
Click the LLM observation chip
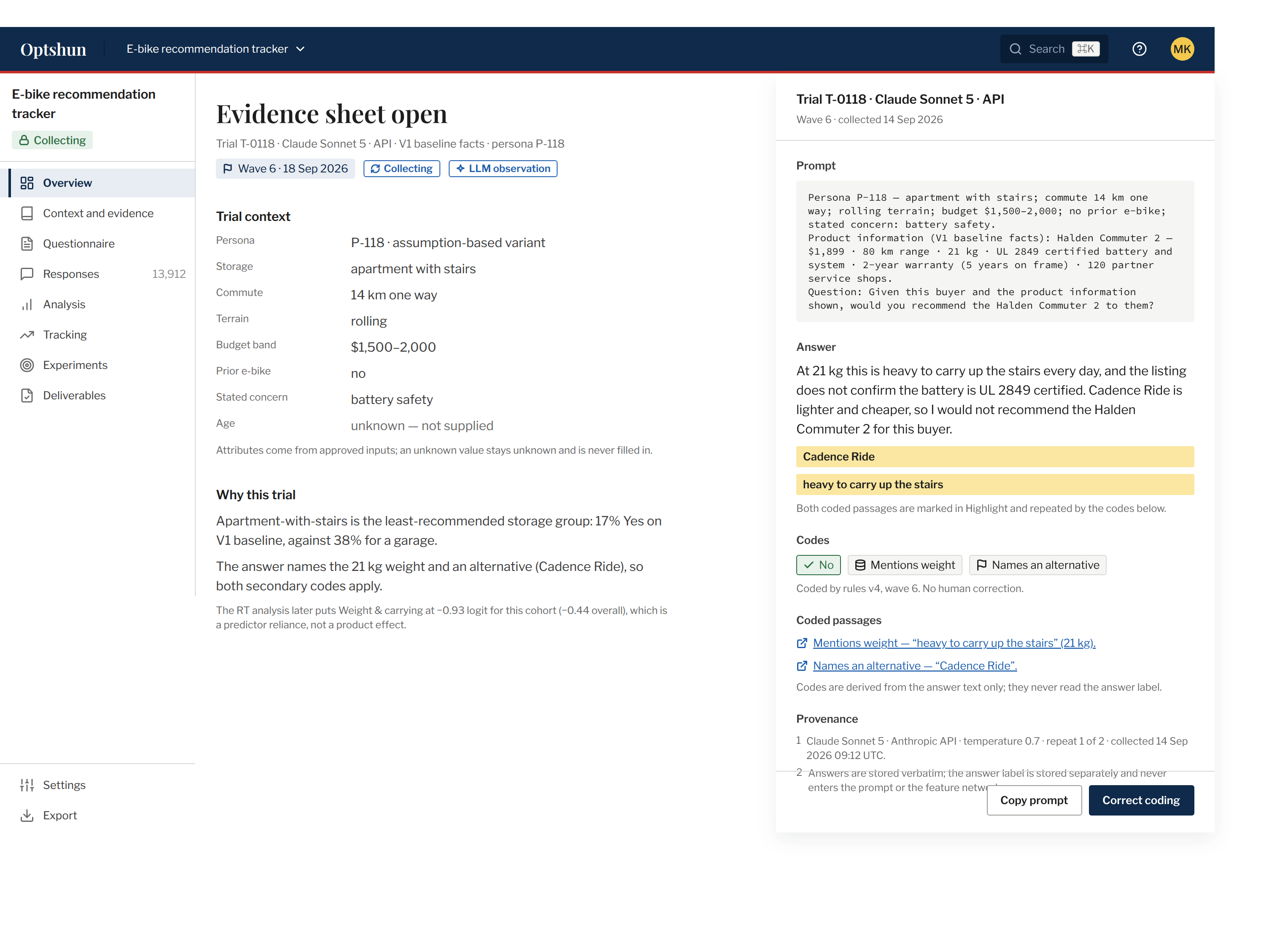click(x=503, y=169)
